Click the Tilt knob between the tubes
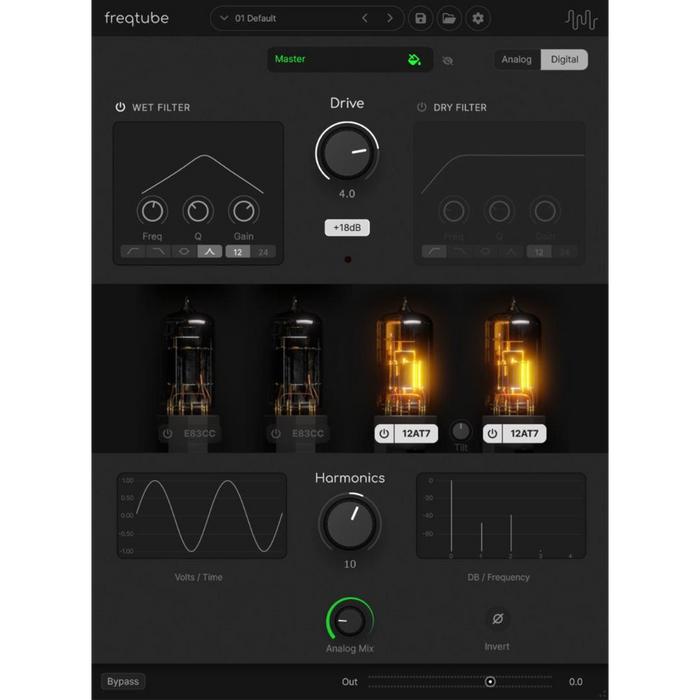The width and height of the screenshot is (700, 700). click(x=461, y=431)
